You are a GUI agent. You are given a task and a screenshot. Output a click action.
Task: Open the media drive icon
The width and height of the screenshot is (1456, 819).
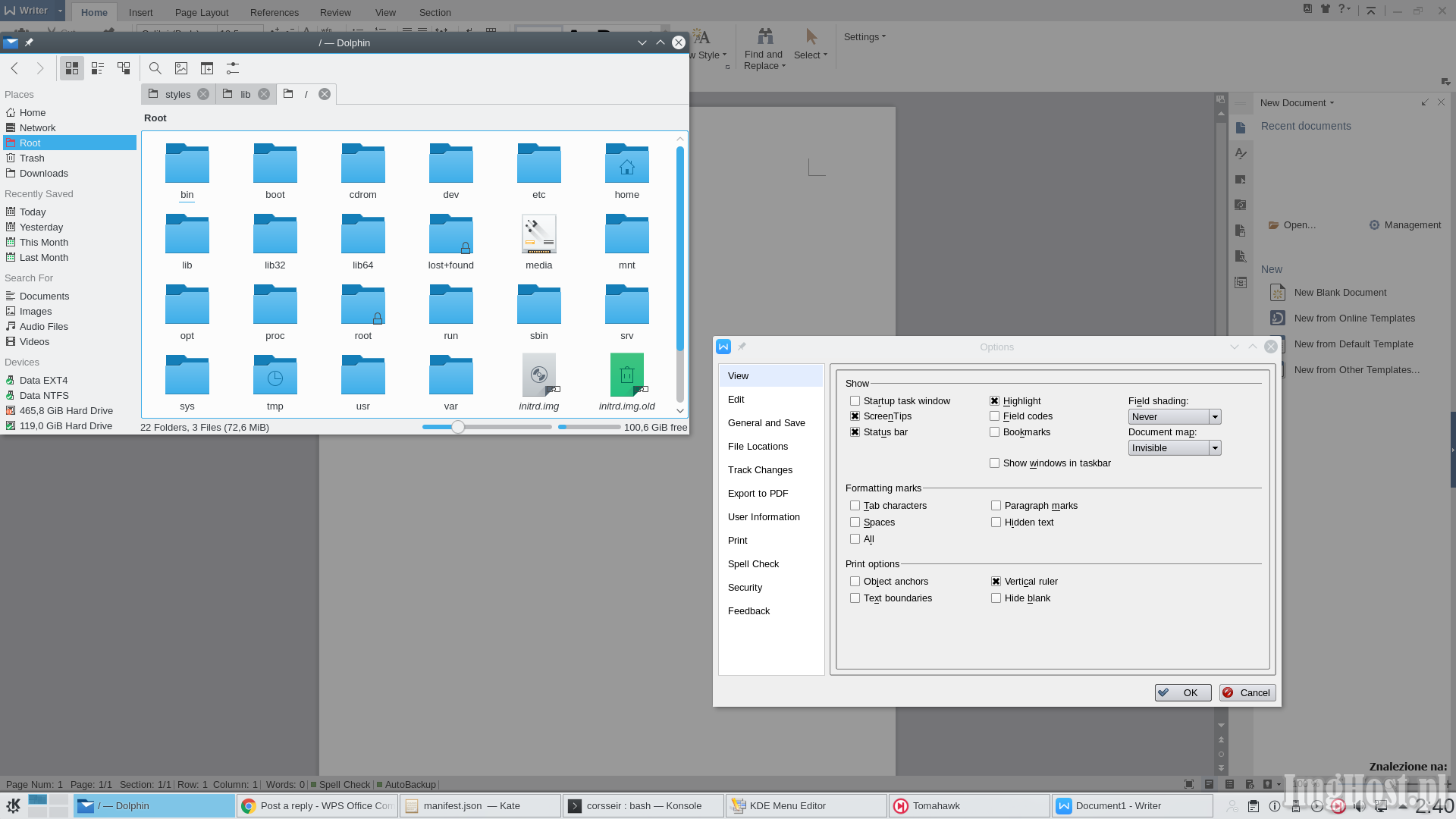click(539, 234)
